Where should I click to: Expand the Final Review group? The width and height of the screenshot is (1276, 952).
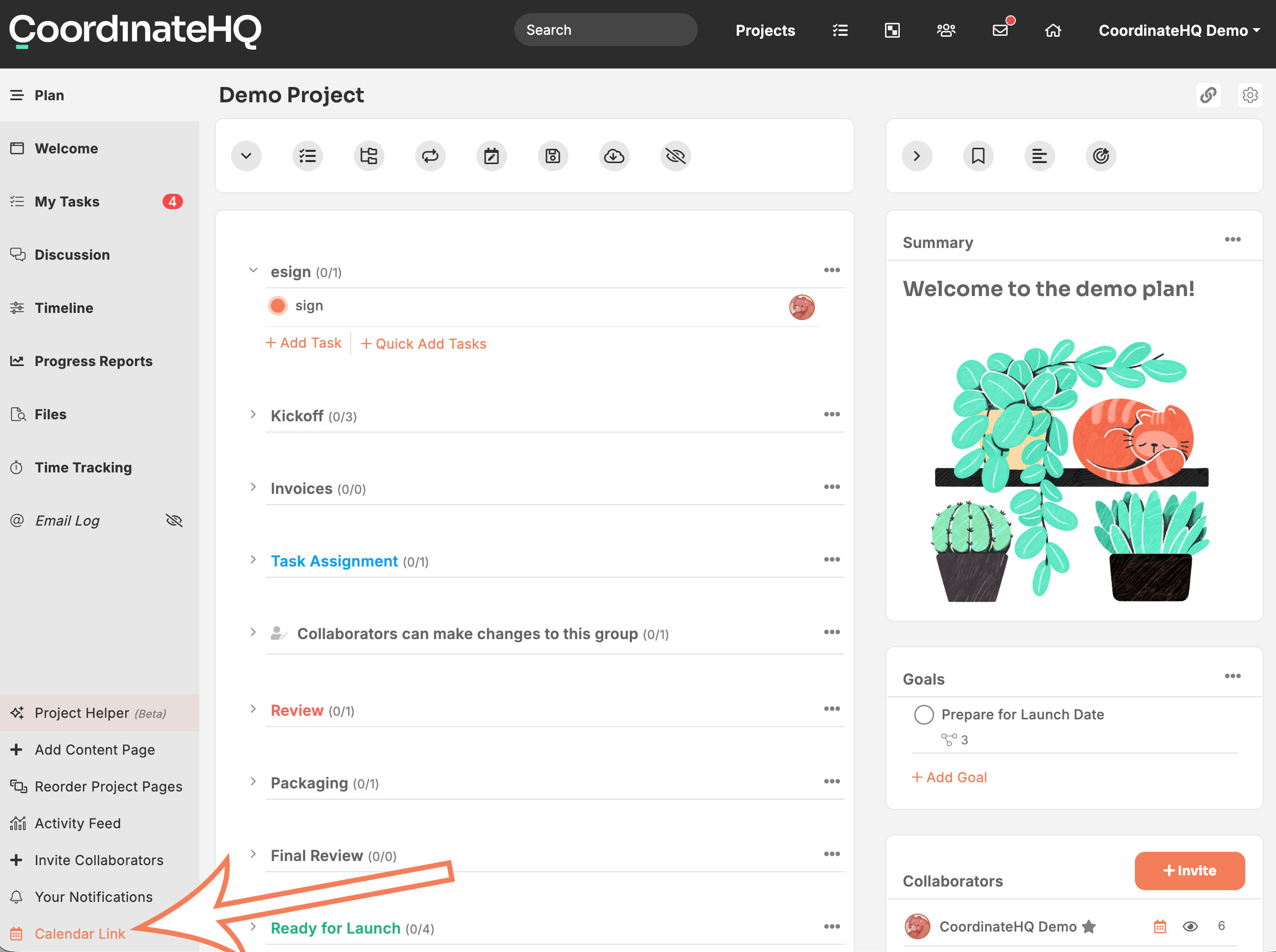tap(253, 854)
